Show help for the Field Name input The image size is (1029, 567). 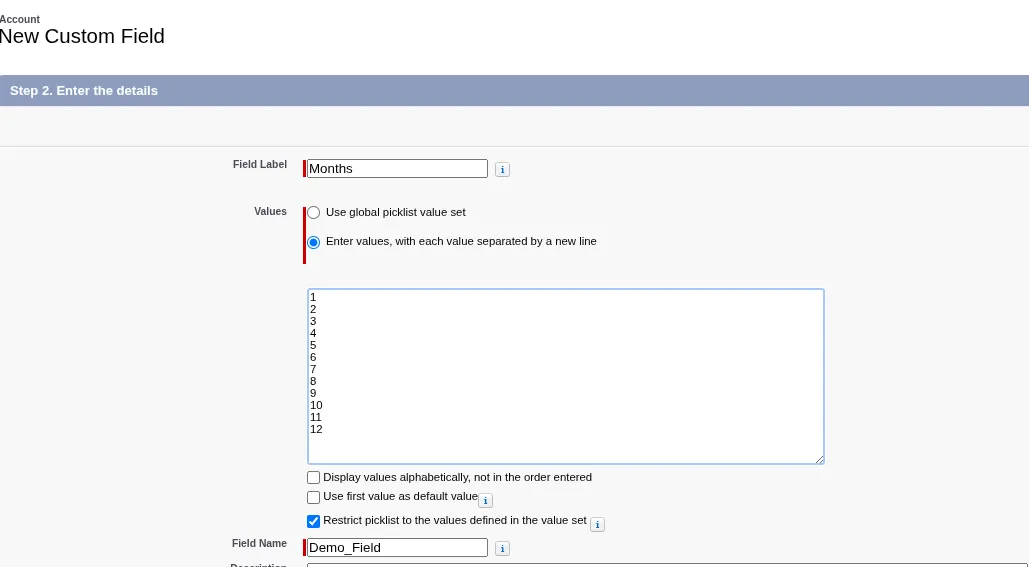pos(502,548)
